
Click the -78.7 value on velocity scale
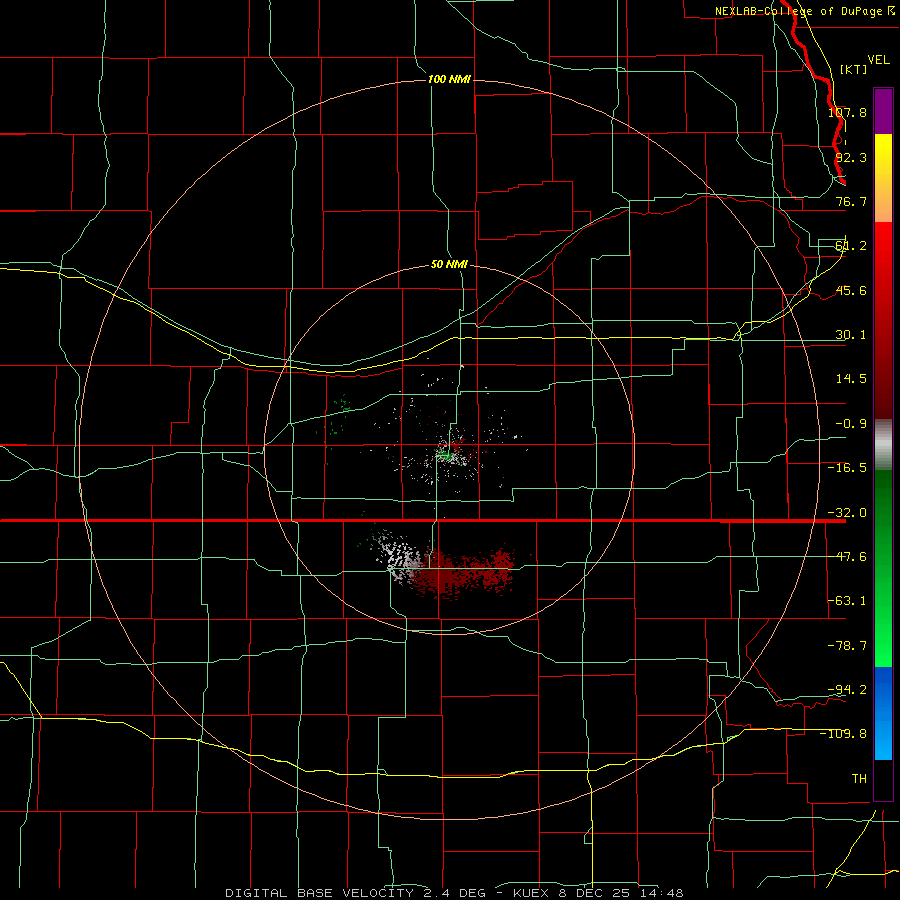[847, 646]
